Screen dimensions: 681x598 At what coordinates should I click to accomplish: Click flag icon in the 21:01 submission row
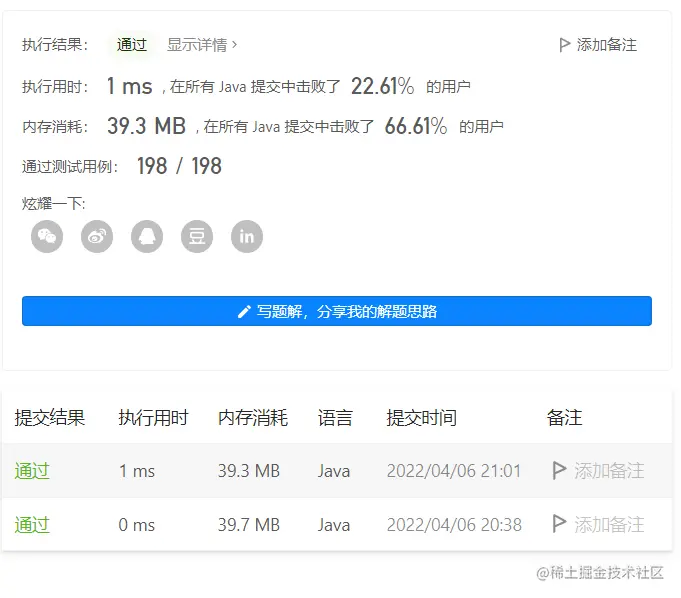[559, 470]
